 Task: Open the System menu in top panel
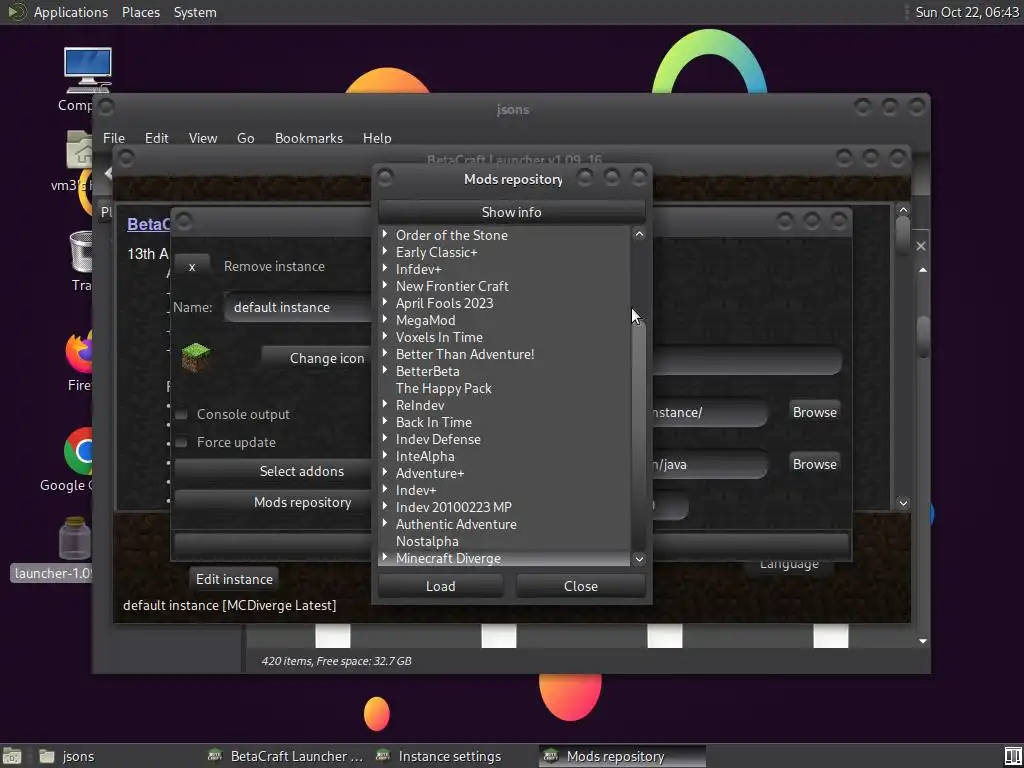coord(195,12)
